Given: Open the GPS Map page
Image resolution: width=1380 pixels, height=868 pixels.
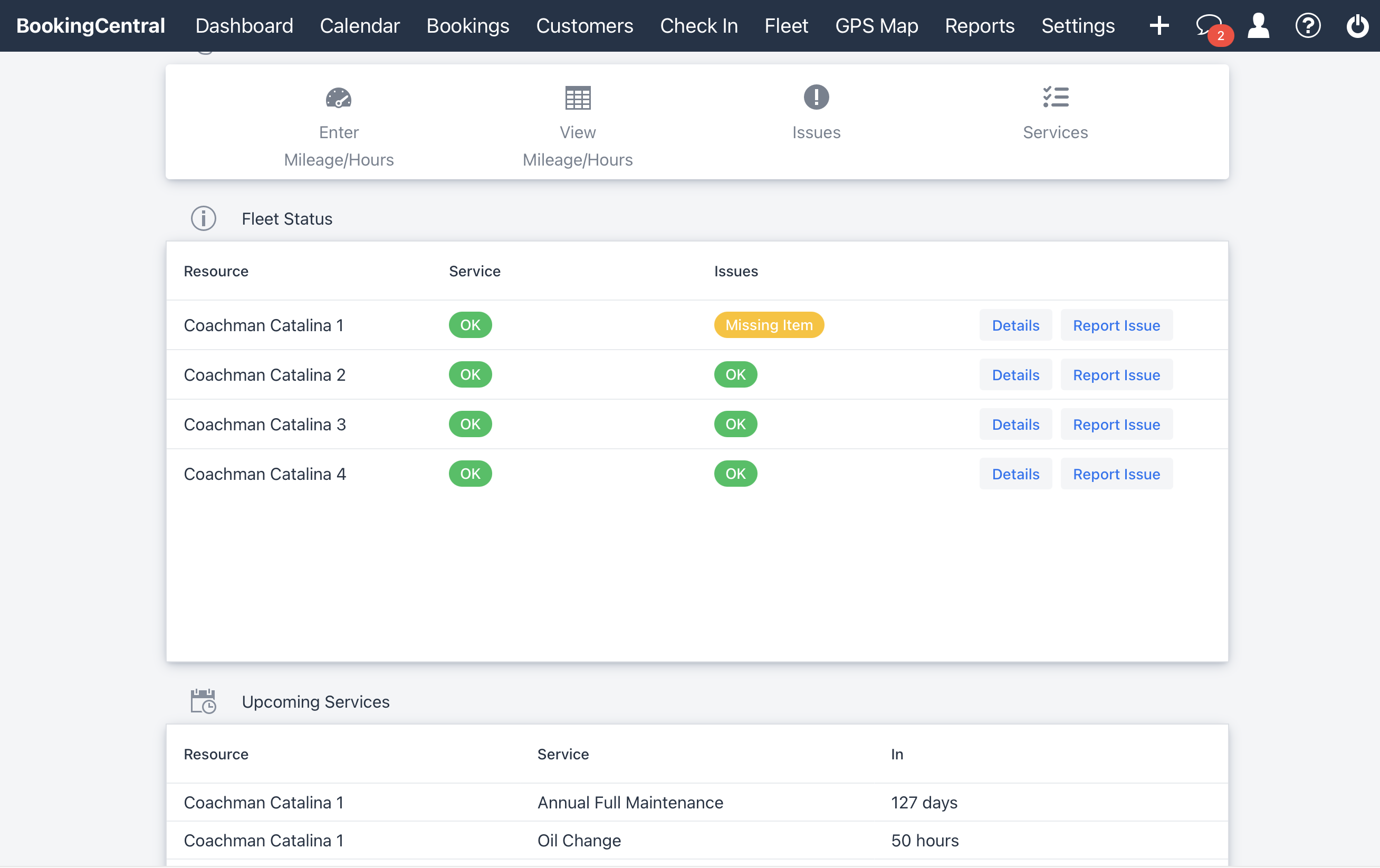Looking at the screenshot, I should [876, 26].
